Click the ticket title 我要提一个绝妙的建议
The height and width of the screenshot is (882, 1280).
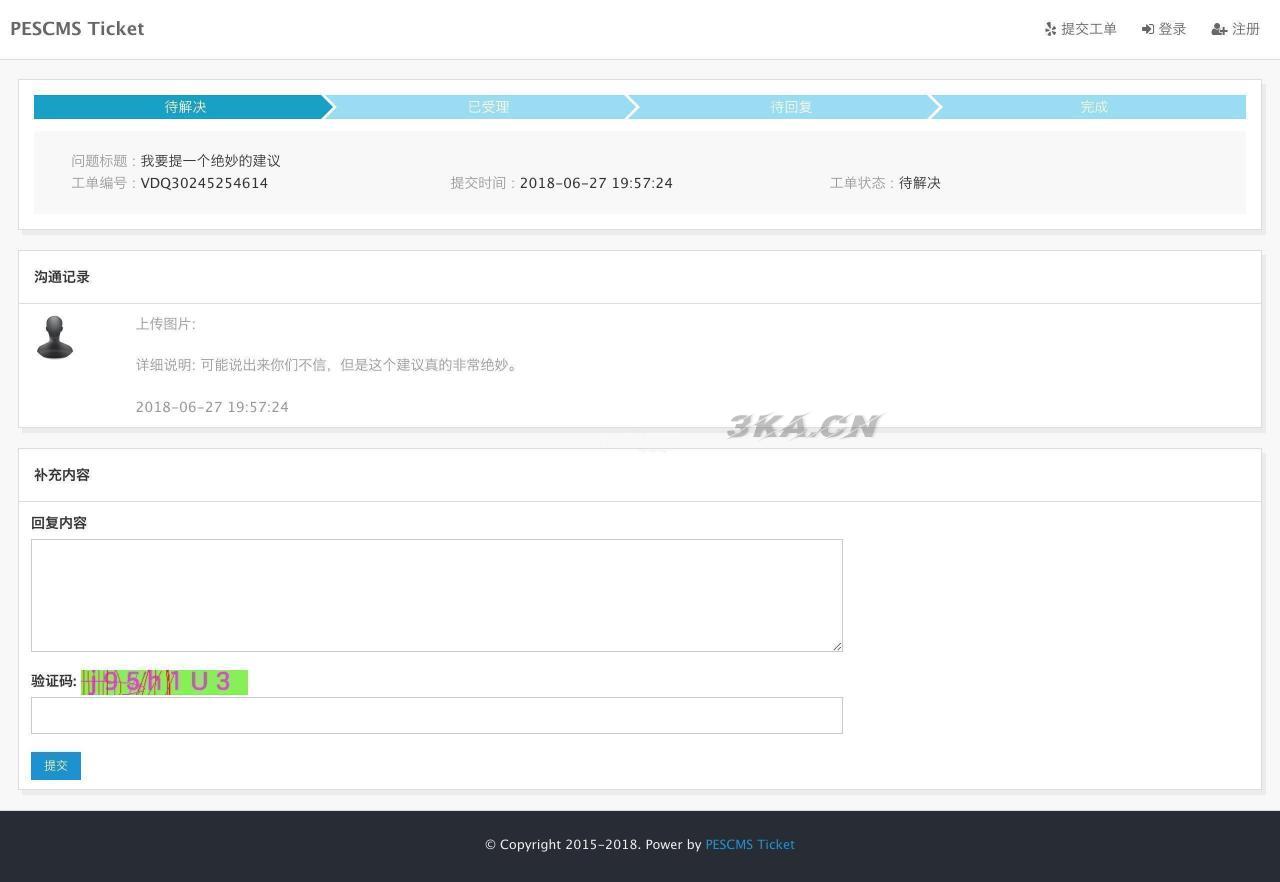pyautogui.click(x=210, y=161)
